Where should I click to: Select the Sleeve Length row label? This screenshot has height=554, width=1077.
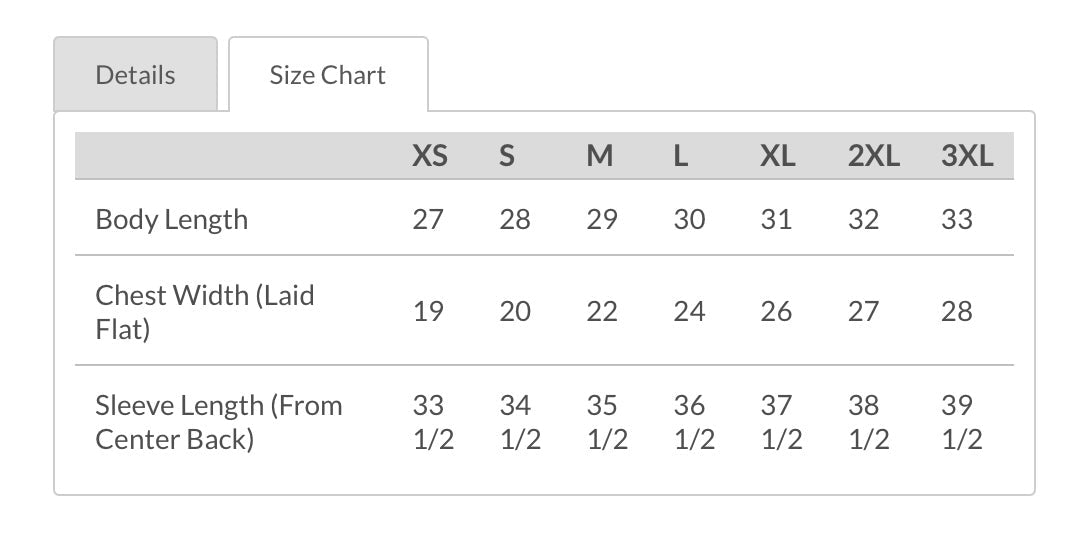pyautogui.click(x=218, y=422)
